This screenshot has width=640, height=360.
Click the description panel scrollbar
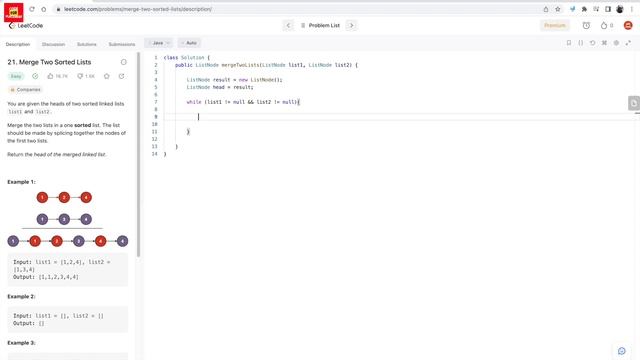(x=139, y=155)
